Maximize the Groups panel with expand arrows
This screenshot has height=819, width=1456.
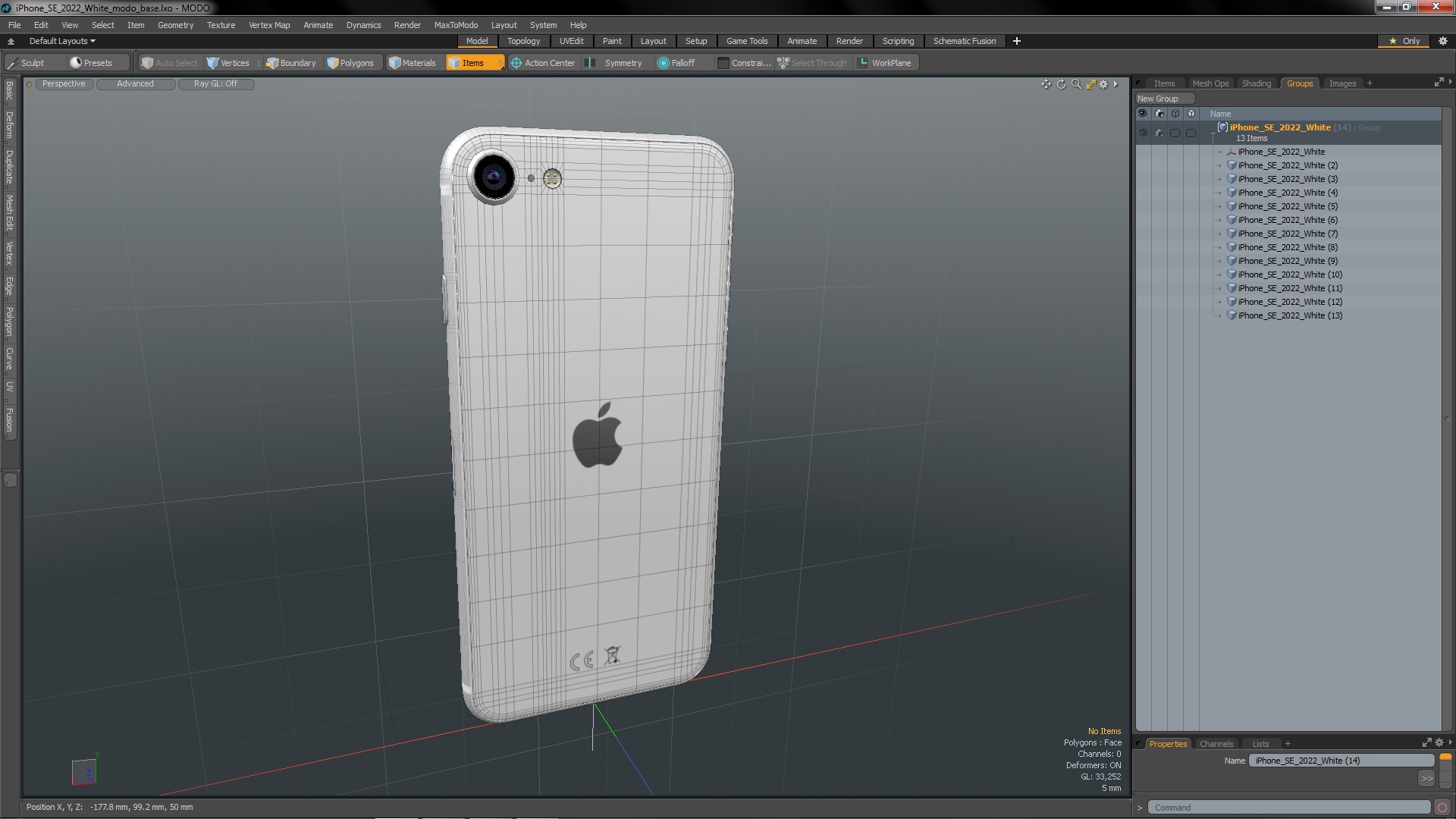[x=1439, y=83]
